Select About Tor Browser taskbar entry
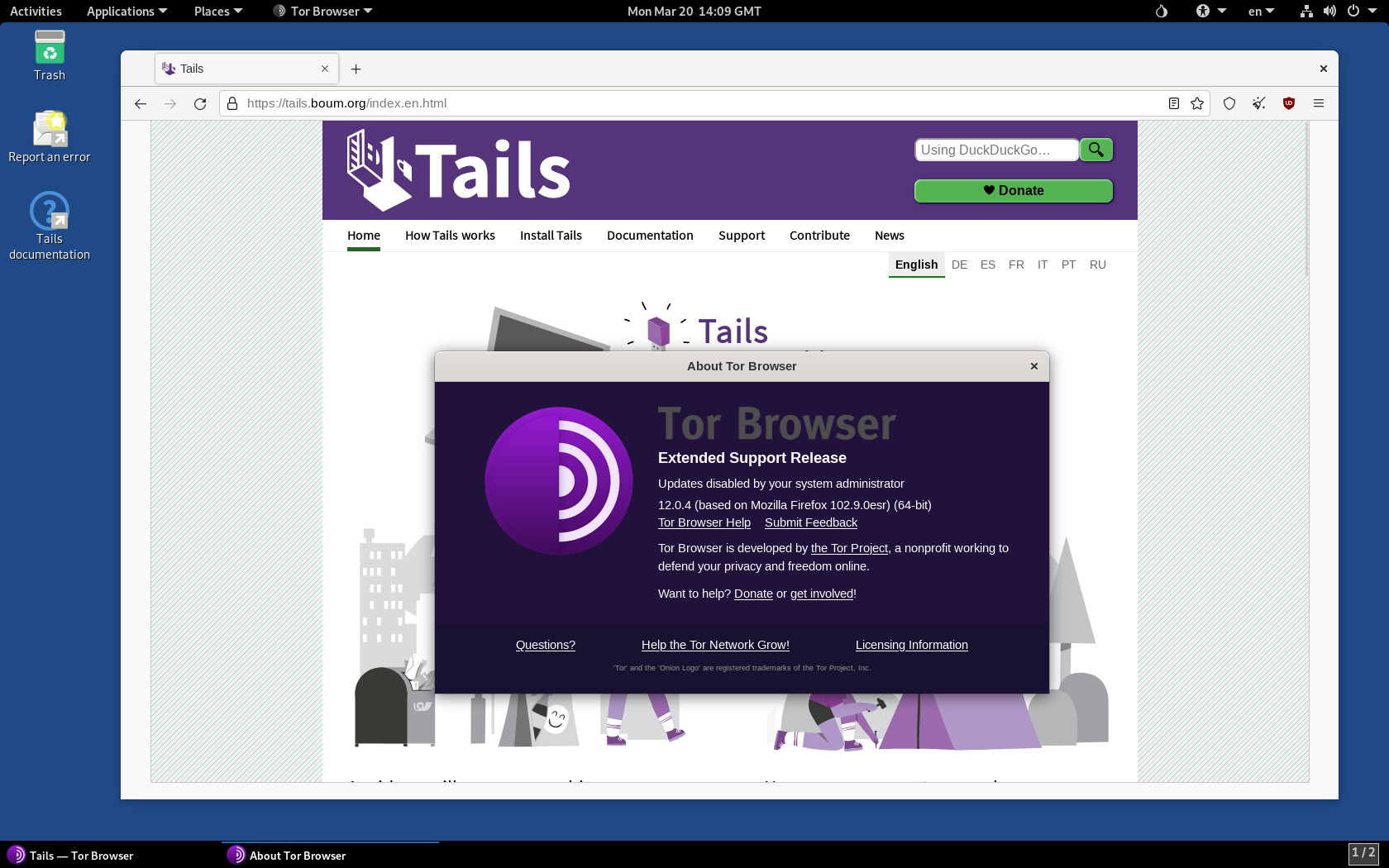 click(331, 856)
